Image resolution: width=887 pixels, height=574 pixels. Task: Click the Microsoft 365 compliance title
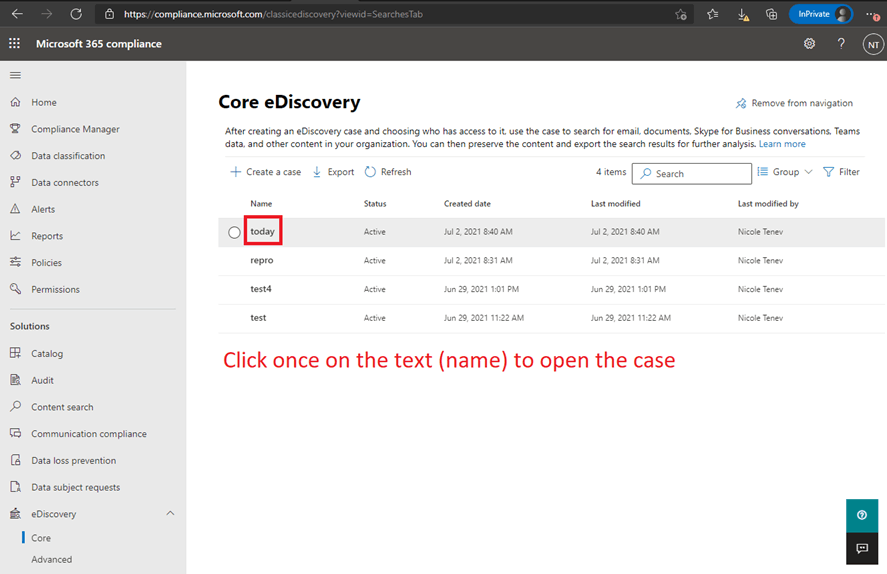tap(99, 44)
